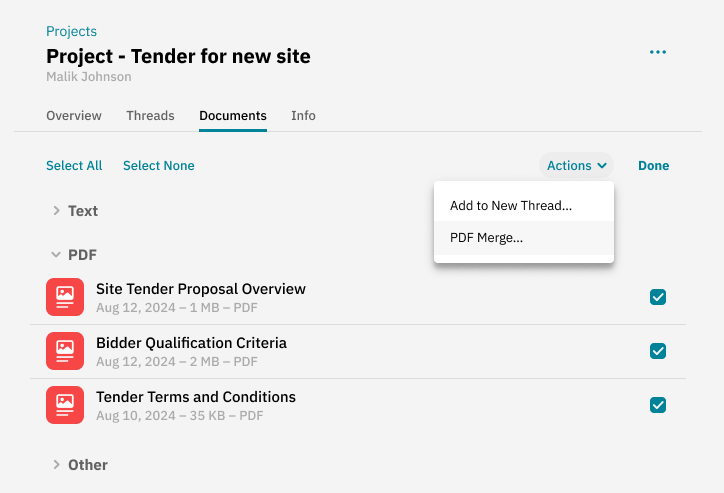Expand the Text documents section
This screenshot has height=493, width=724.
74,211
